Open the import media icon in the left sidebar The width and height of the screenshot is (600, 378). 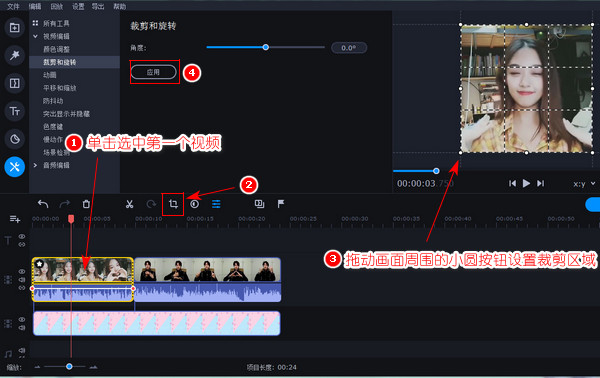pos(15,28)
